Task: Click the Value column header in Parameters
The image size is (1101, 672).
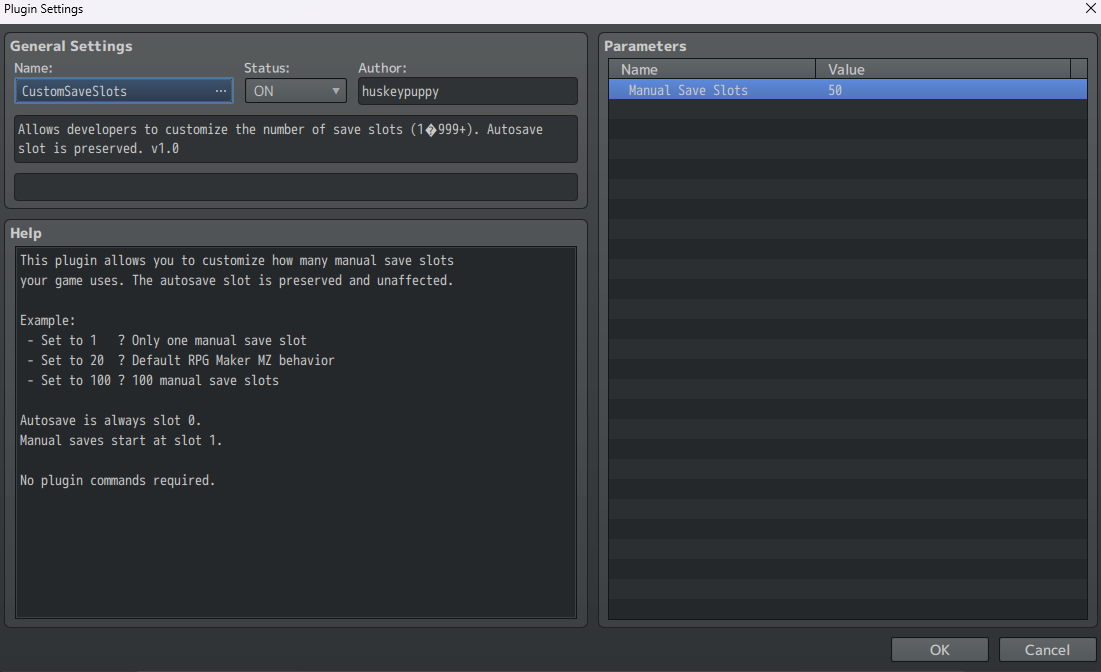Action: 942,69
